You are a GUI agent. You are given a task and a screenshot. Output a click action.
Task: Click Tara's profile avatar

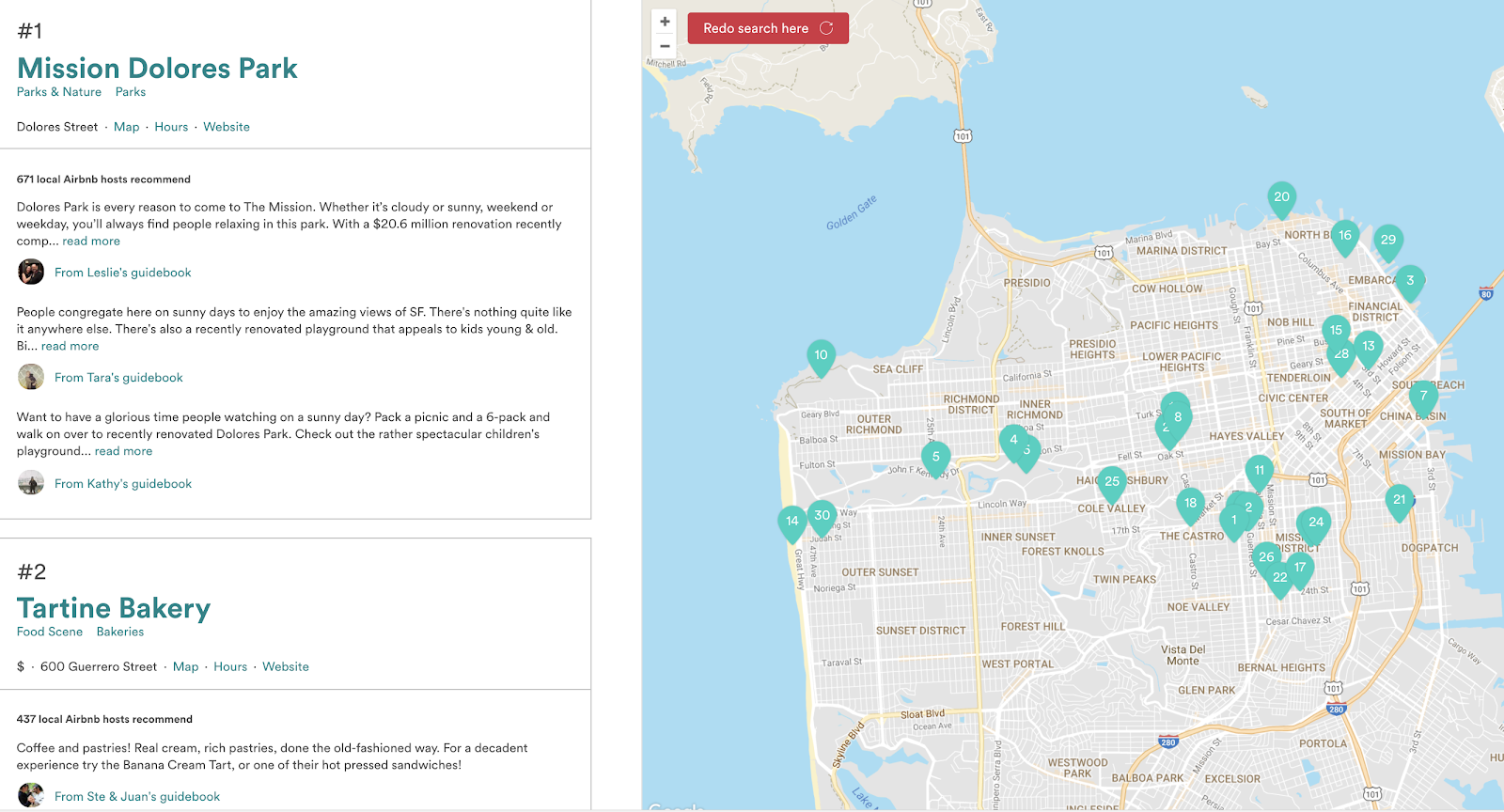tap(31, 377)
